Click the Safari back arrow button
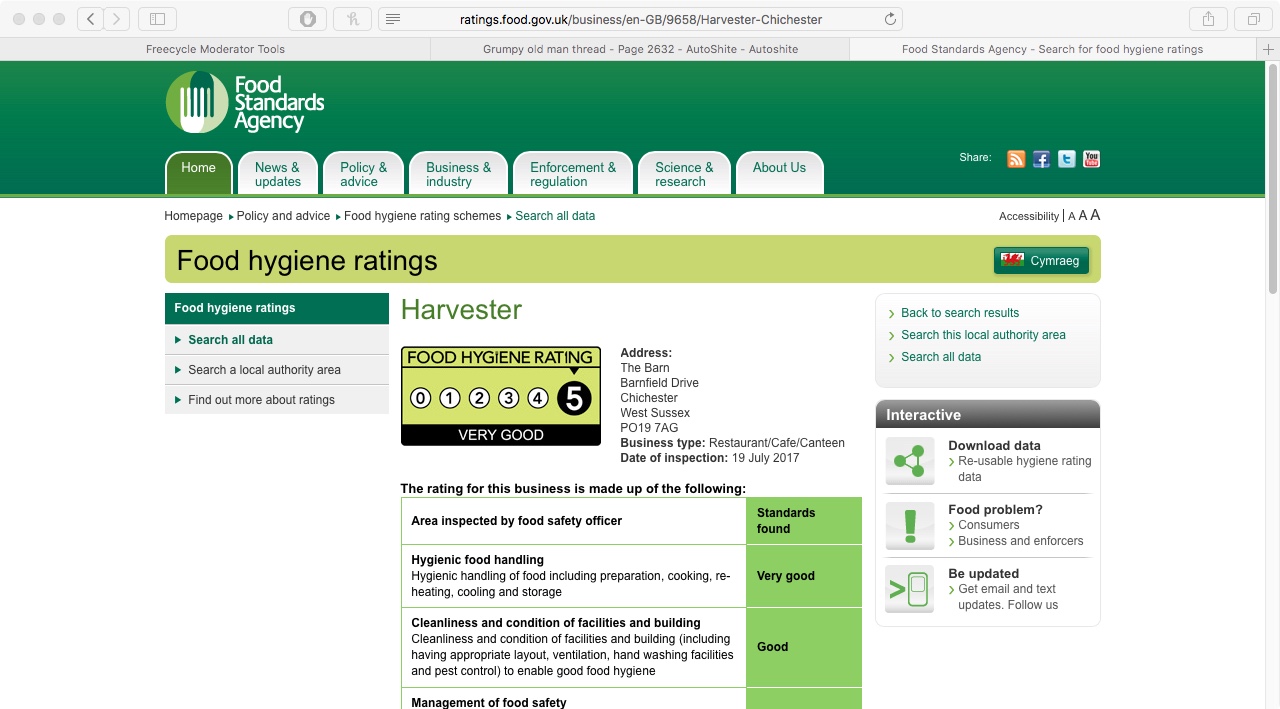 [90, 19]
